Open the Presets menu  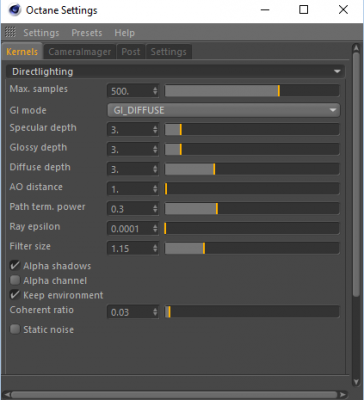pyautogui.click(x=87, y=33)
